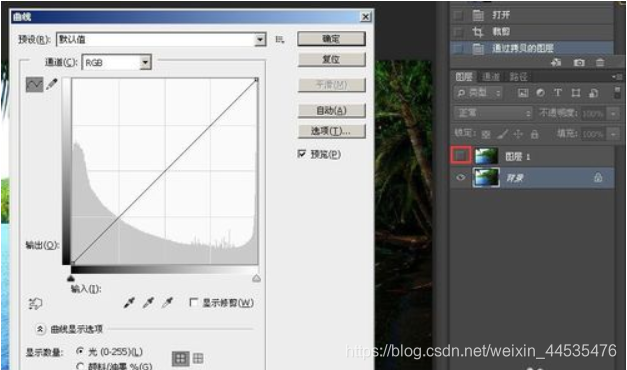This screenshot has width=627, height=370.
Task: Toggle the 预览(P) preview checkbox
Action: 302,154
